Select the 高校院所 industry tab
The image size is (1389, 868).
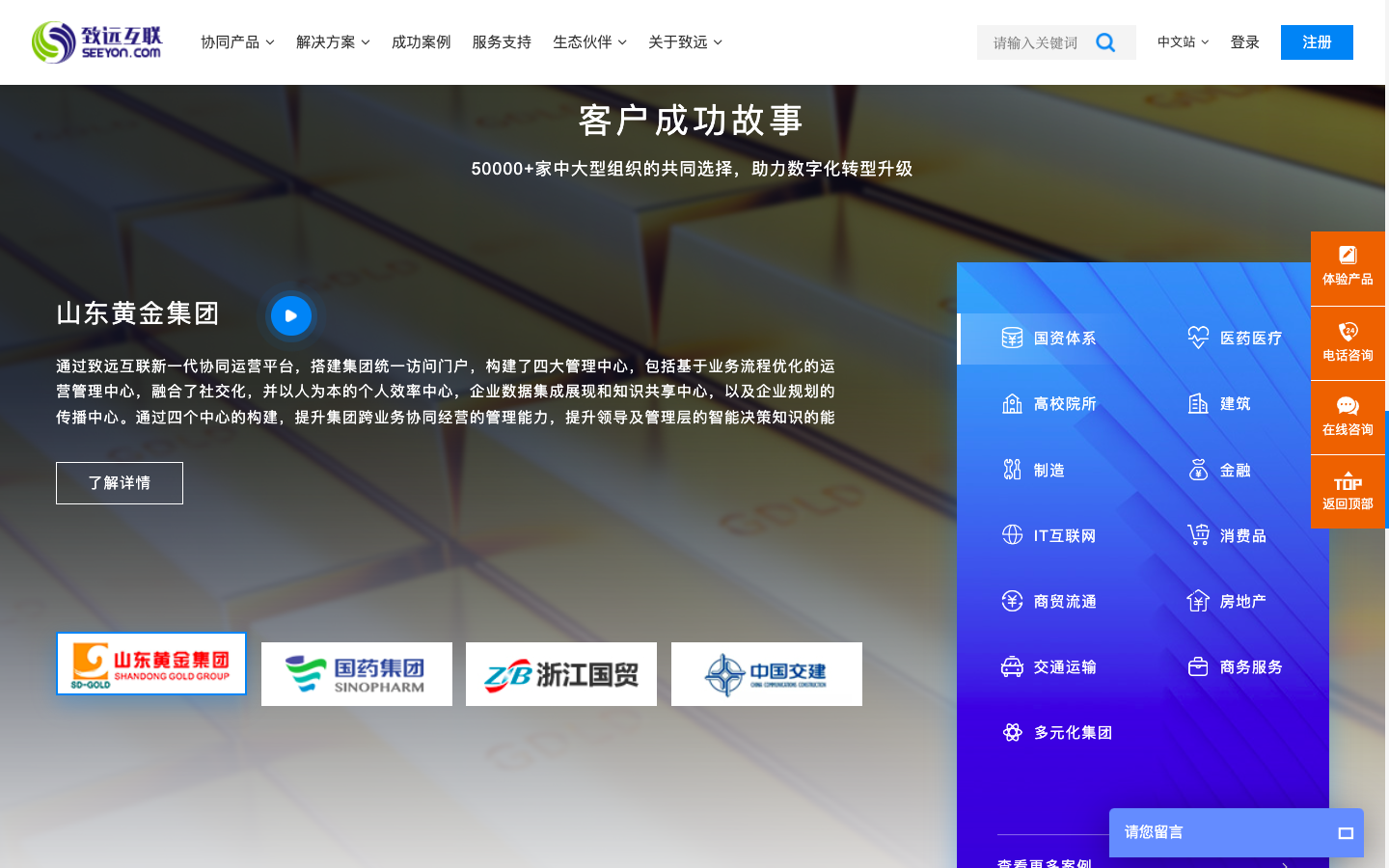coord(1049,404)
